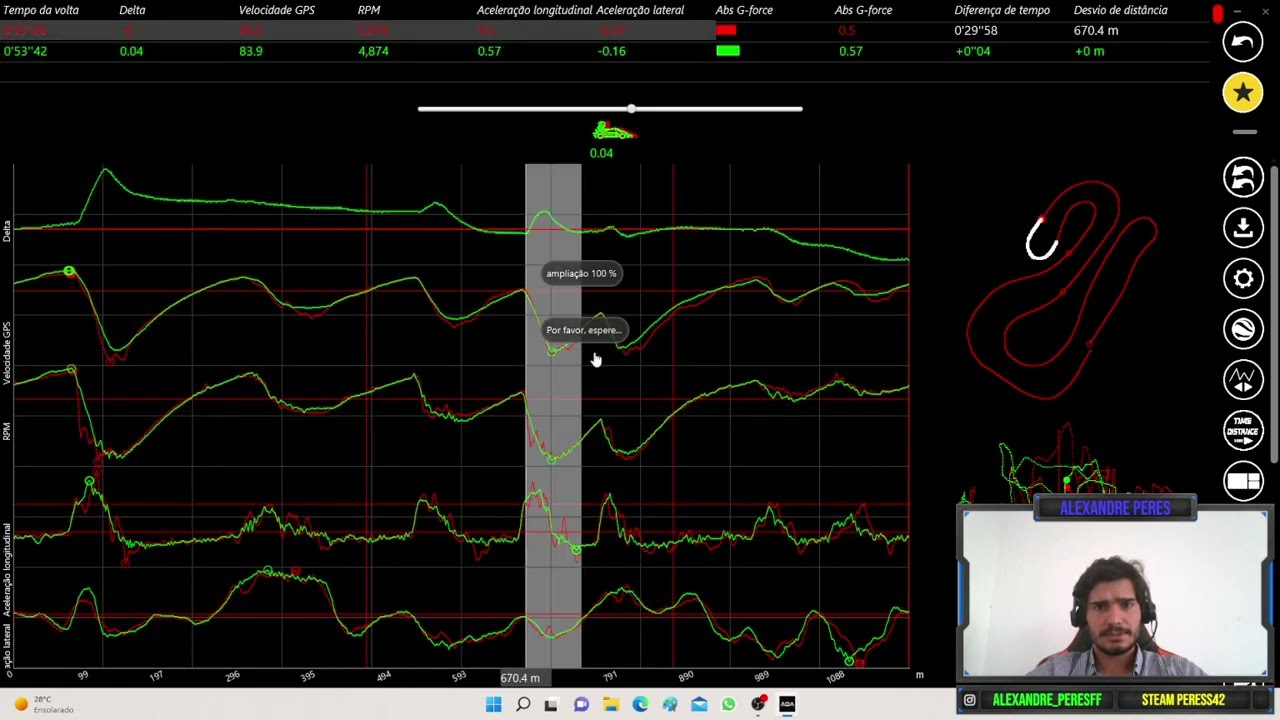Select the green lap time 0'53''42
This screenshot has height=720, width=1280.
pos(25,51)
